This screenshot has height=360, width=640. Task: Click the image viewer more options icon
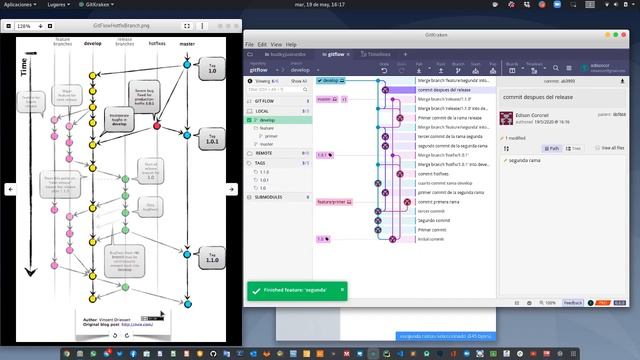click(202, 26)
